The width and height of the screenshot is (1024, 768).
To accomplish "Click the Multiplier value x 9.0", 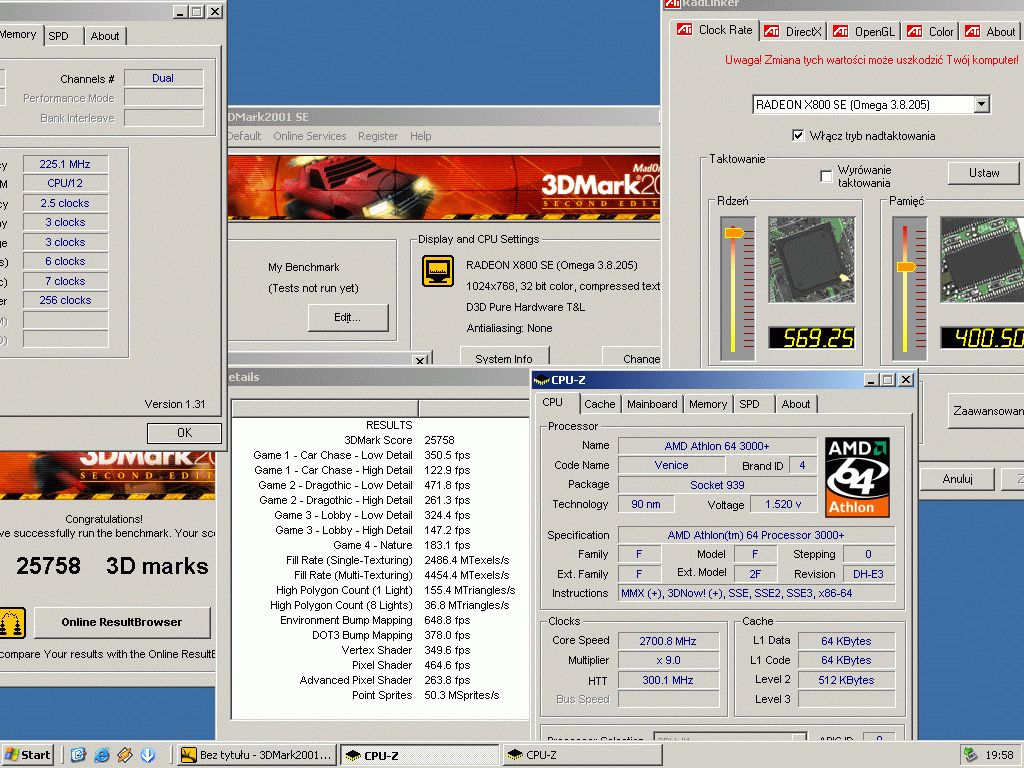I will point(668,660).
